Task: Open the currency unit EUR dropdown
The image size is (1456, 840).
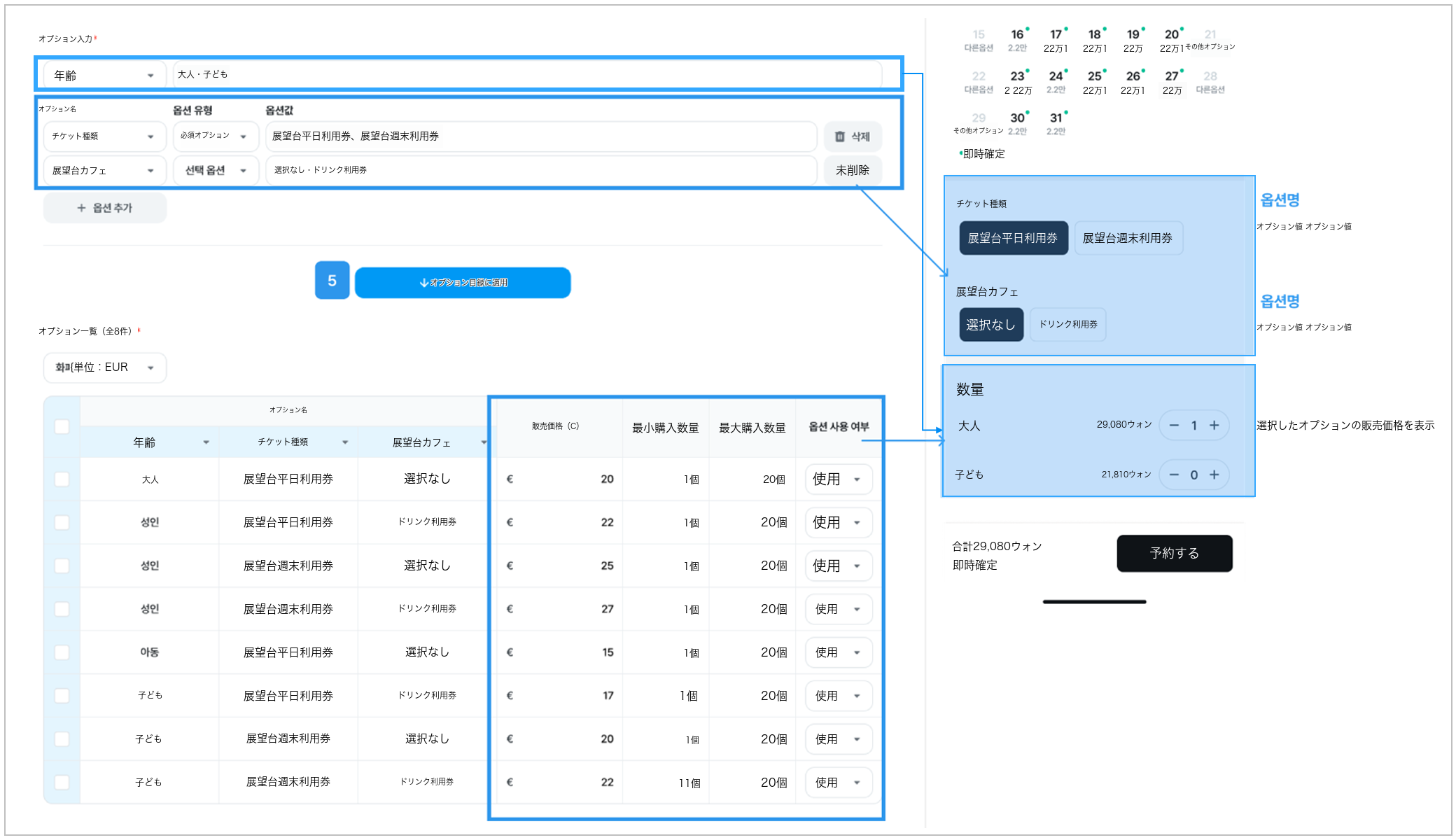Action: 105,367
